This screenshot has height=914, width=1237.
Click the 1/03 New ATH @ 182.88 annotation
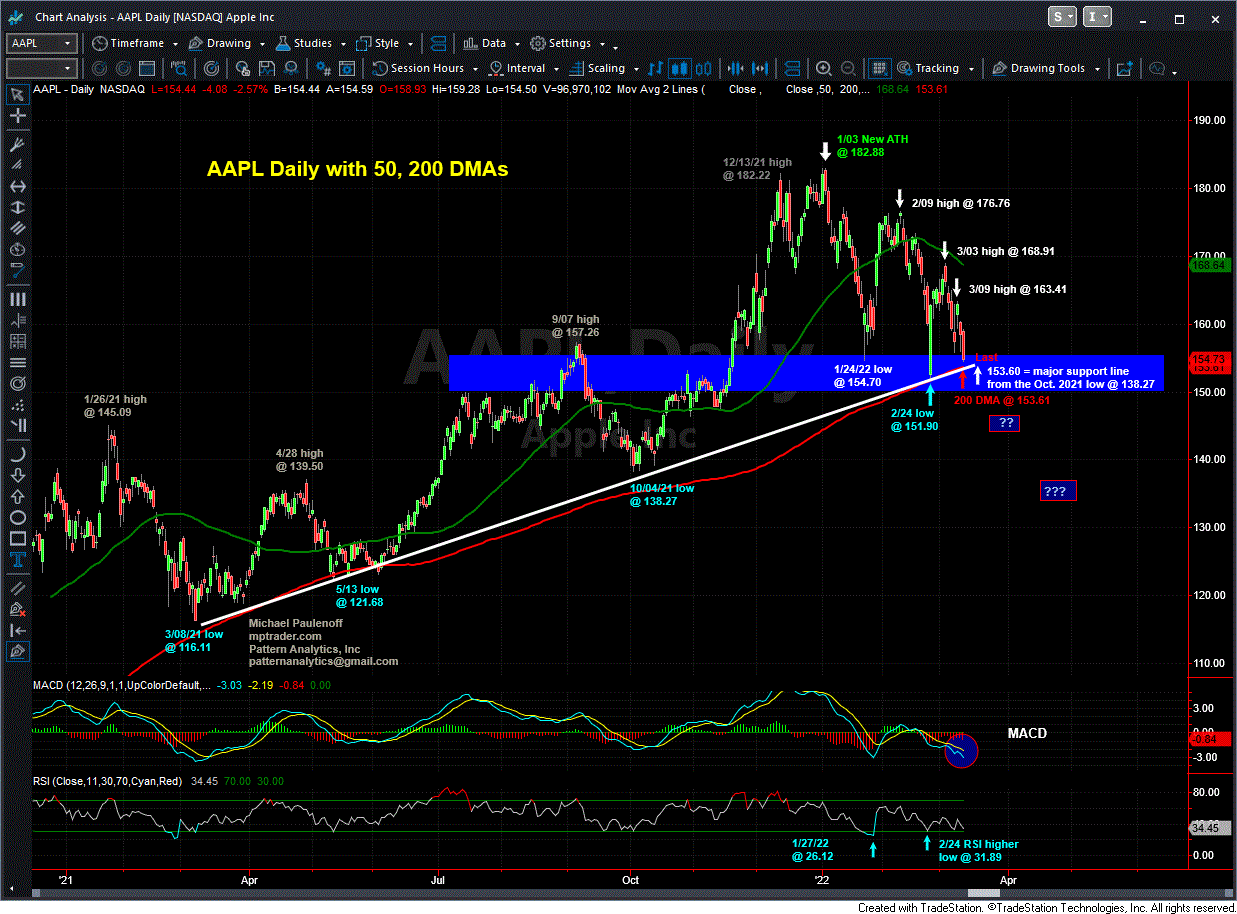873,145
